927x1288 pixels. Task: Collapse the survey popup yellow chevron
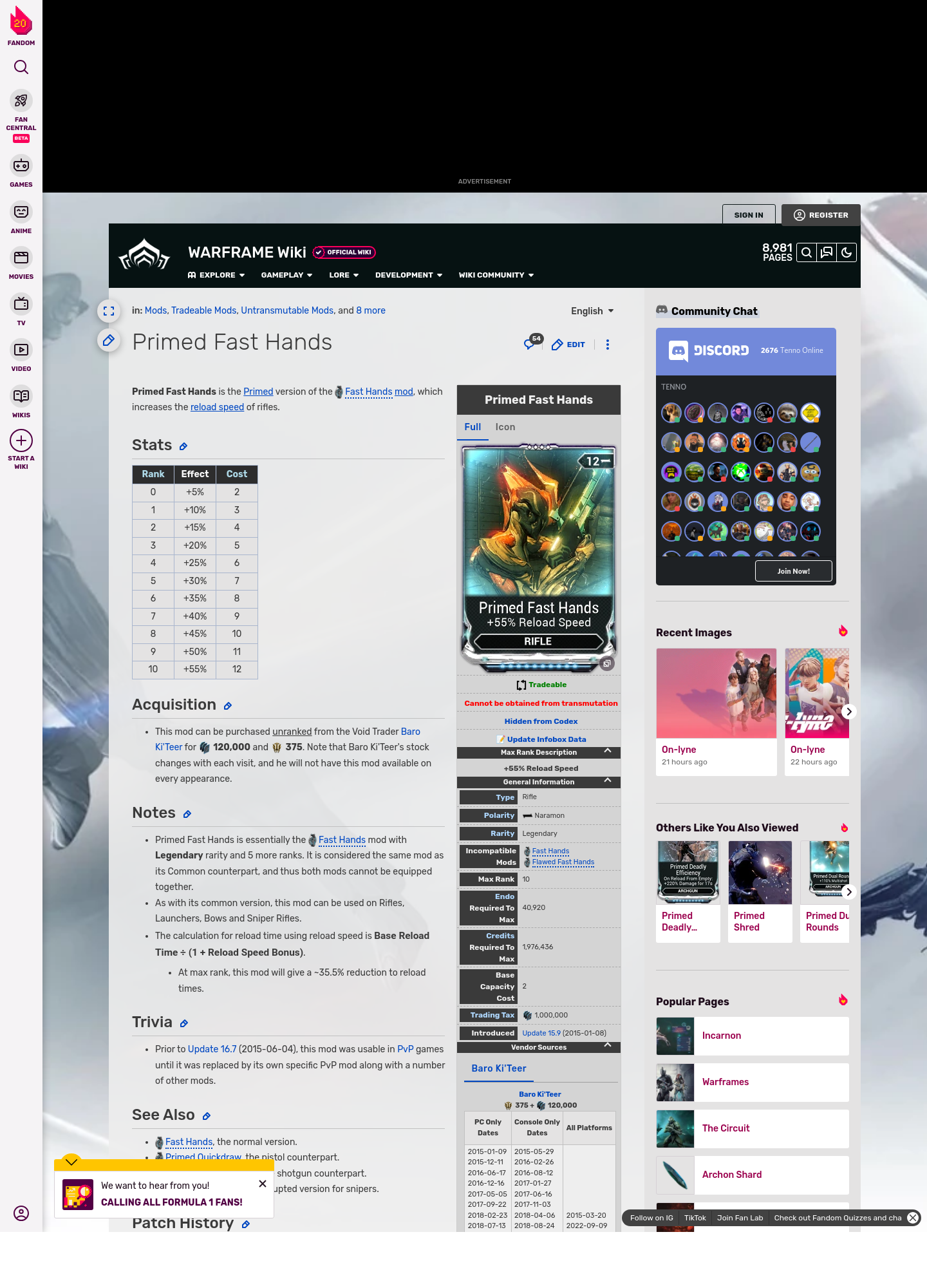pos(71,1162)
